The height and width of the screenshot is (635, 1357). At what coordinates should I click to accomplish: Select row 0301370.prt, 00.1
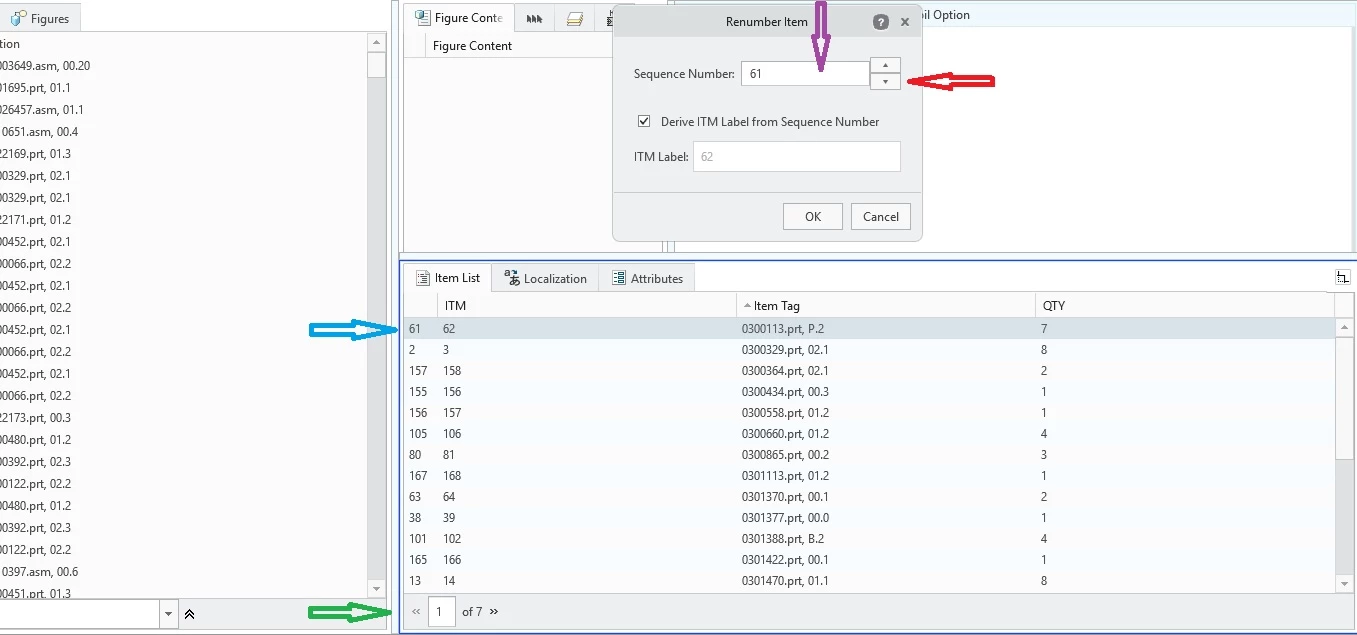pyautogui.click(x=868, y=497)
